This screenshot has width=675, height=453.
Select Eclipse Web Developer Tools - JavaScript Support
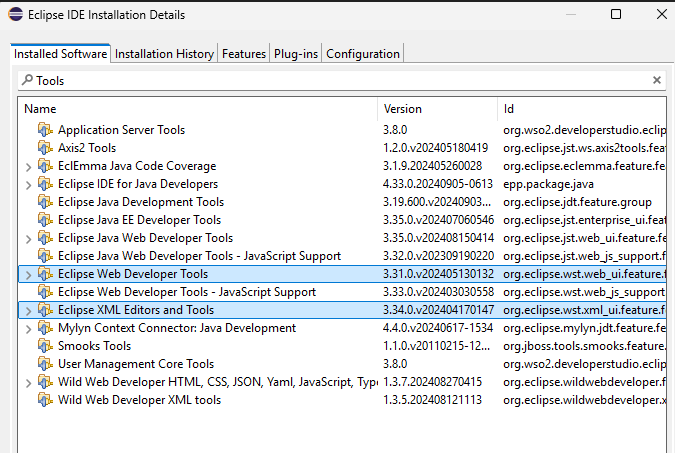342,292
